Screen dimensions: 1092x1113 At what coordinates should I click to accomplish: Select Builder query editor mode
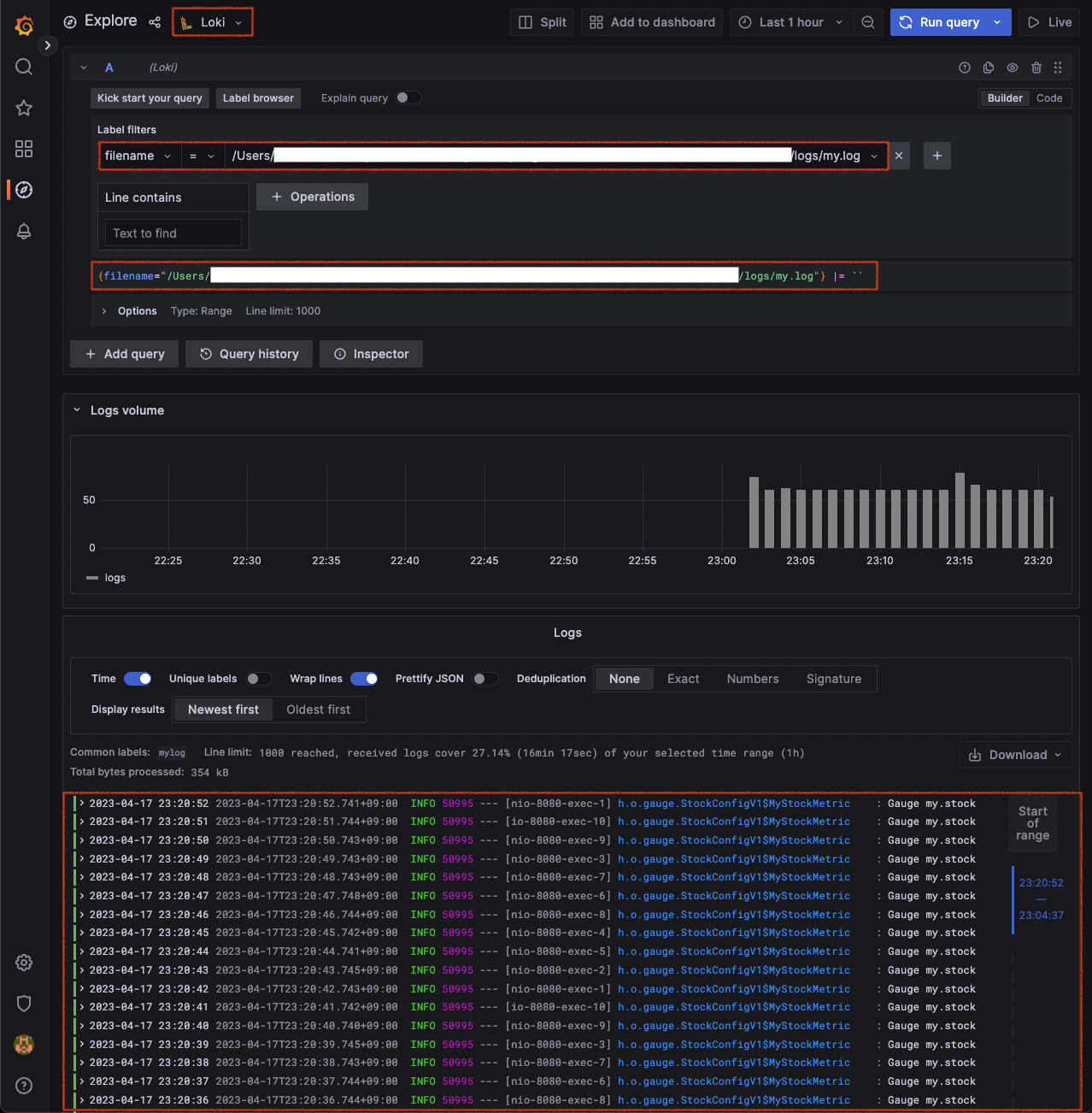[1005, 98]
